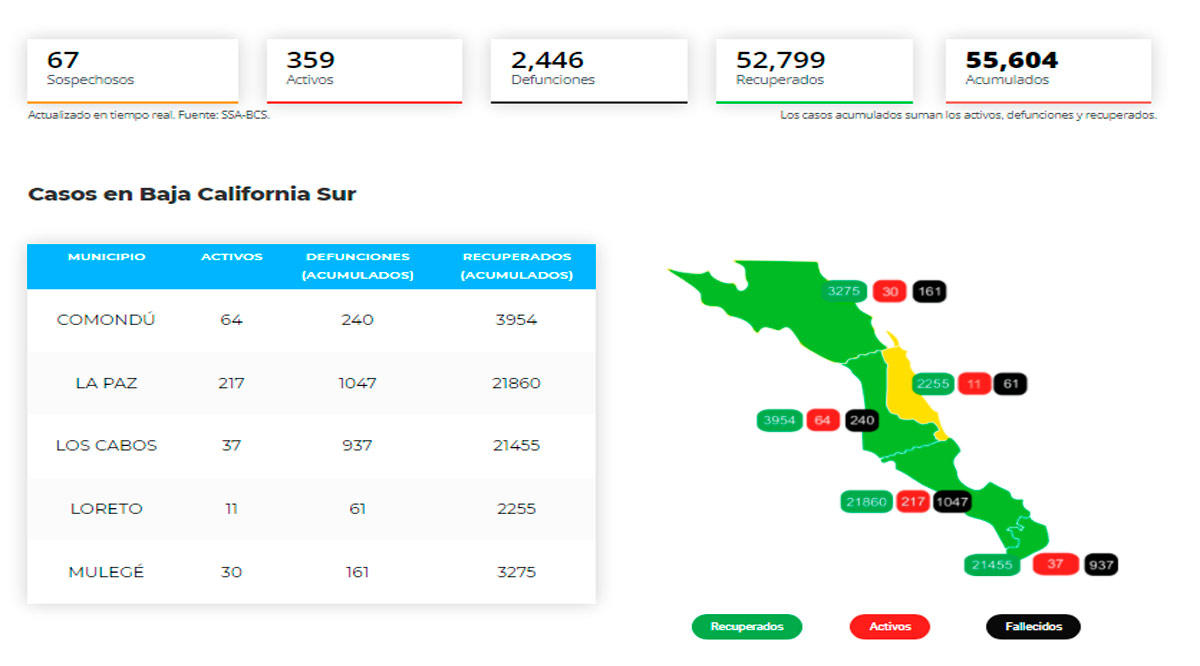Click black map badge 937
1200x666 pixels.
coord(1101,565)
